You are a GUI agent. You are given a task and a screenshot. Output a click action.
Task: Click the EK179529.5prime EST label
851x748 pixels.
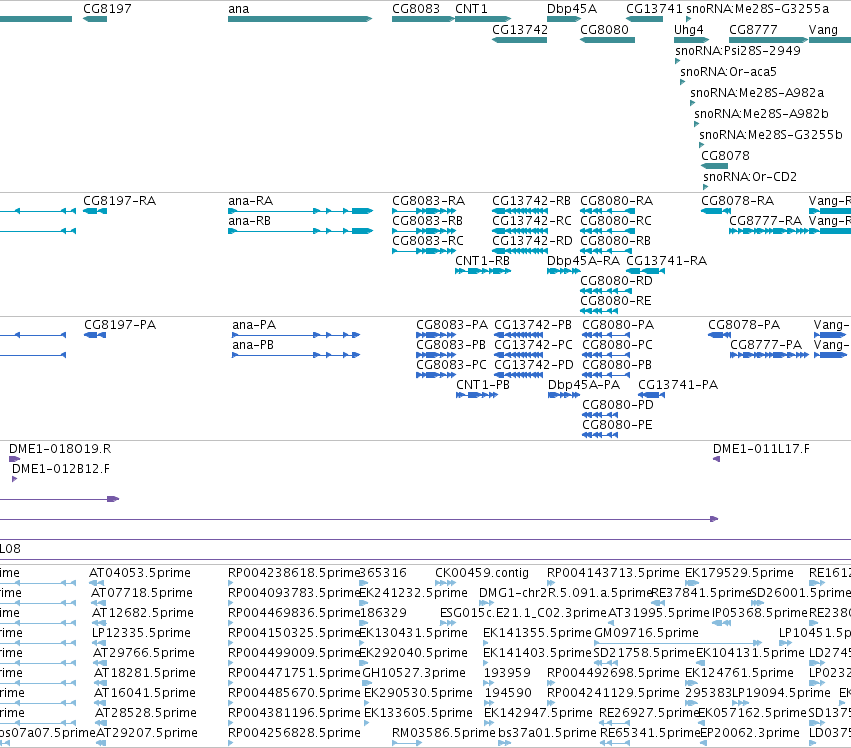click(x=739, y=573)
